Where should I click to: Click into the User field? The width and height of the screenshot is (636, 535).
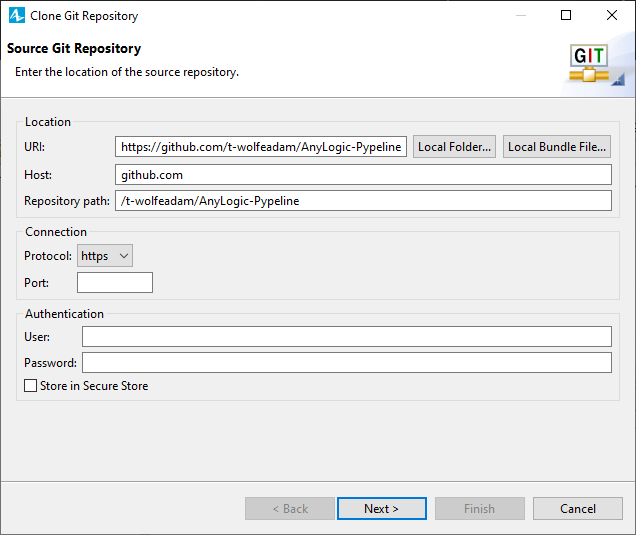coord(347,336)
